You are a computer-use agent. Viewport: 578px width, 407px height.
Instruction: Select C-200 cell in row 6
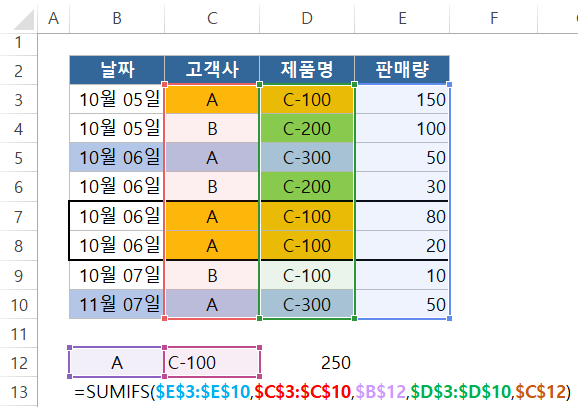[x=307, y=187]
